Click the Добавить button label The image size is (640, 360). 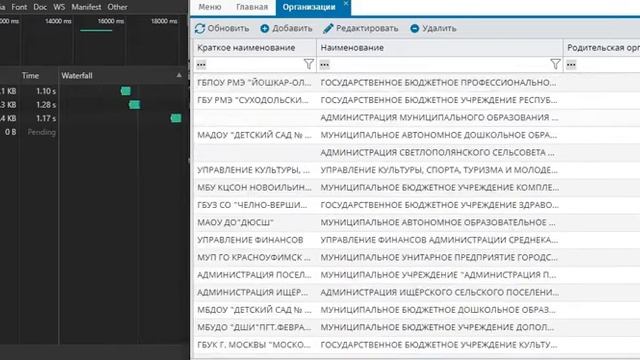tap(292, 28)
